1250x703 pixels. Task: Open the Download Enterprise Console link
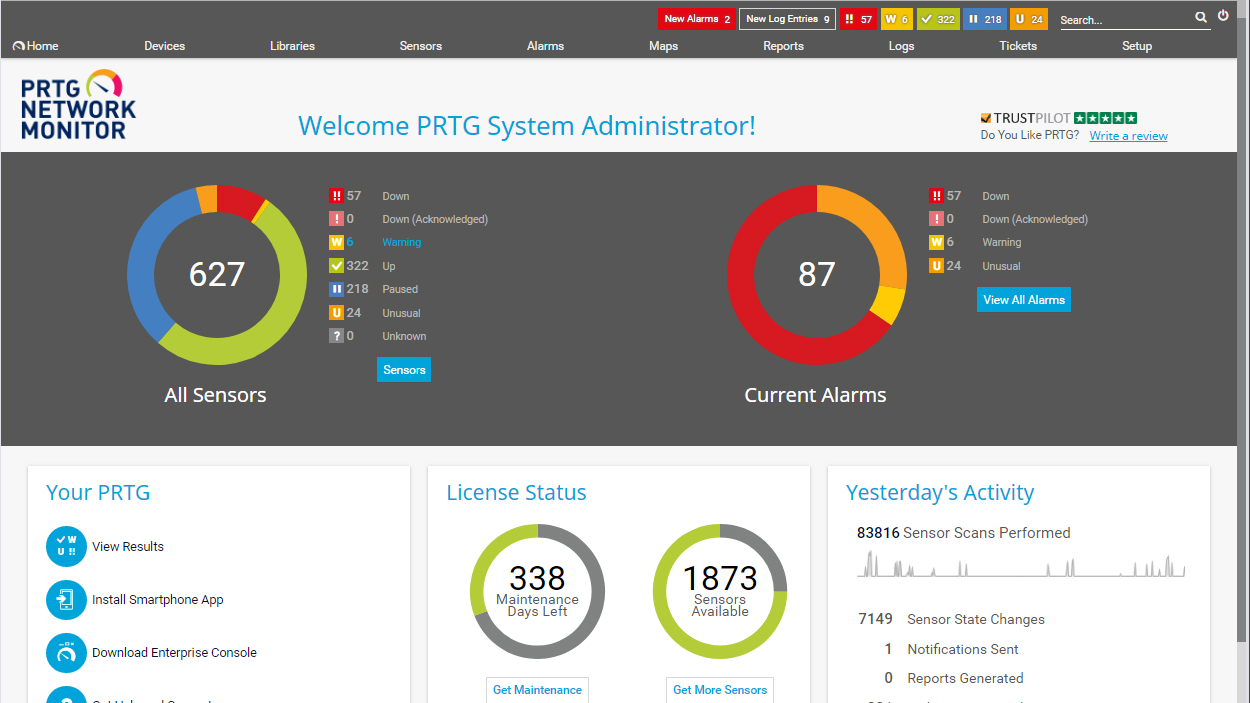(174, 653)
